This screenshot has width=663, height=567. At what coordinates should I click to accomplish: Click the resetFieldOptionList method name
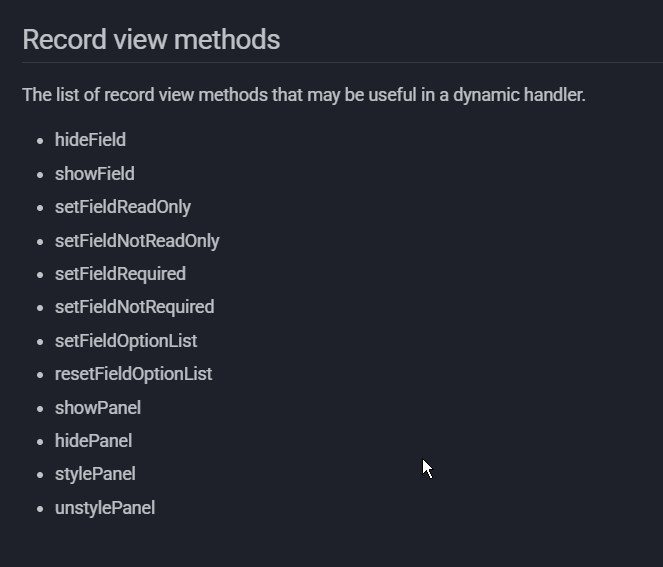coord(133,374)
